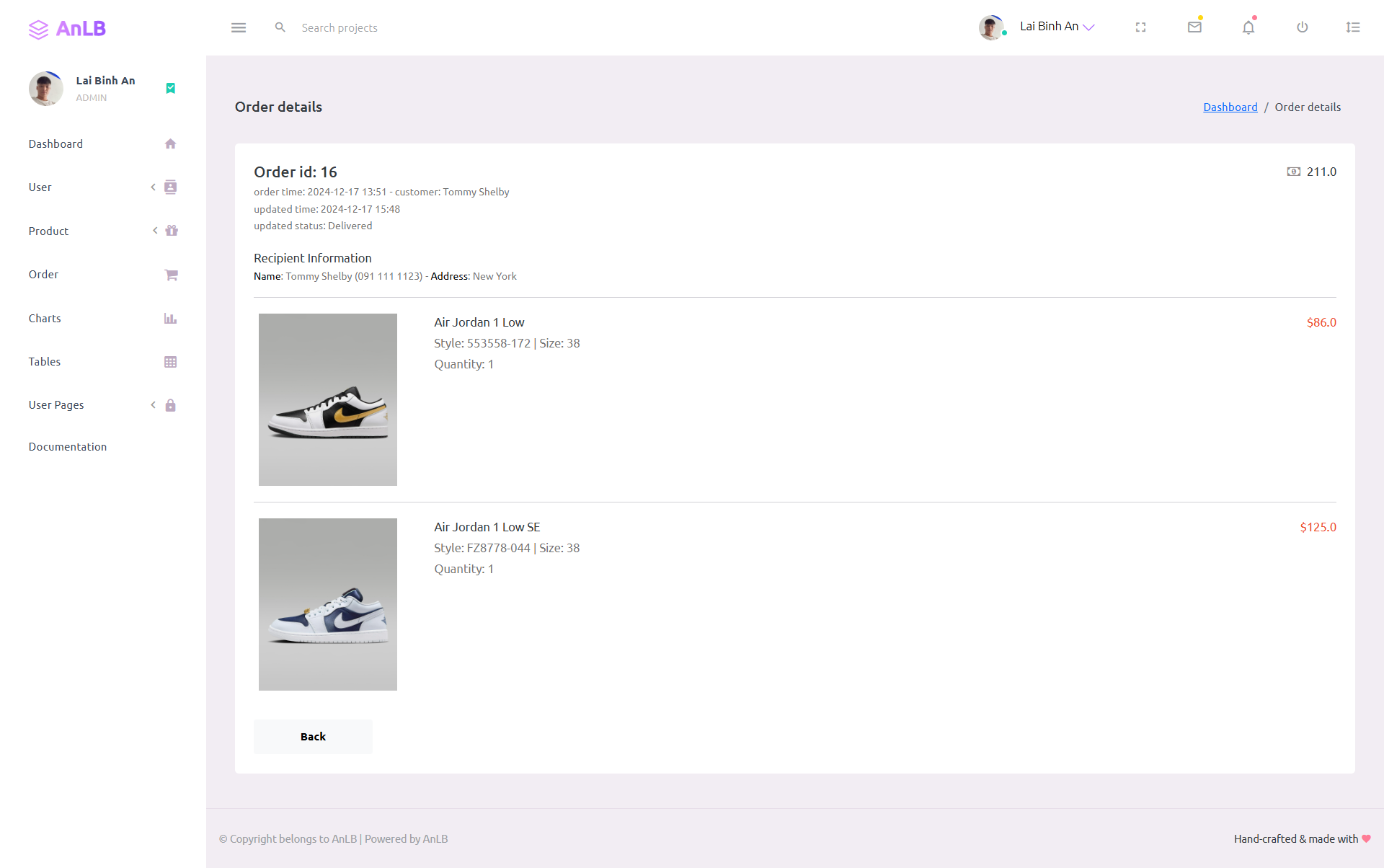Viewport: 1384px width, 868px height.
Task: Expand the User sidebar submenu
Action: (102, 187)
